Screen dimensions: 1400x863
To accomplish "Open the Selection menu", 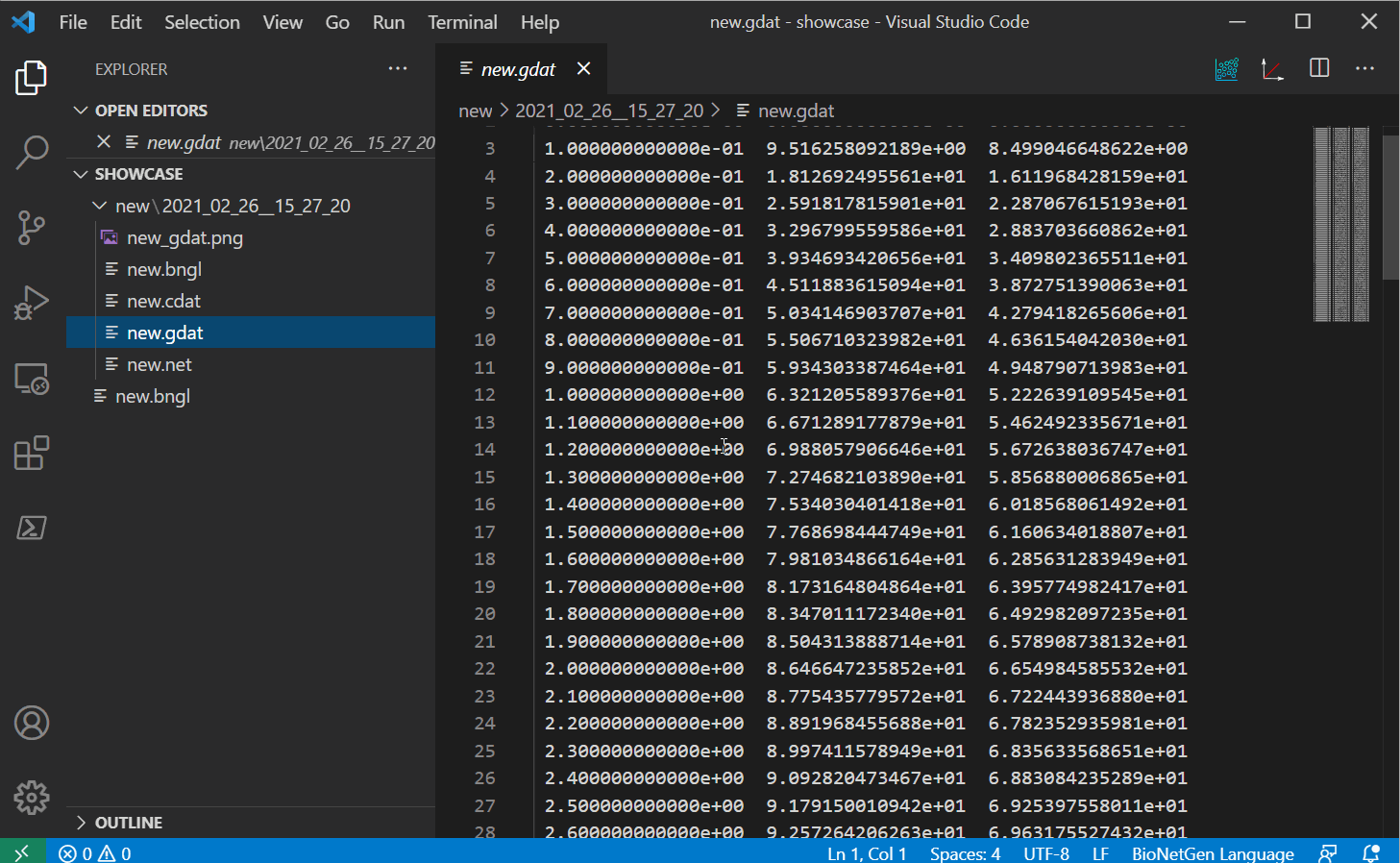I will 202,22.
